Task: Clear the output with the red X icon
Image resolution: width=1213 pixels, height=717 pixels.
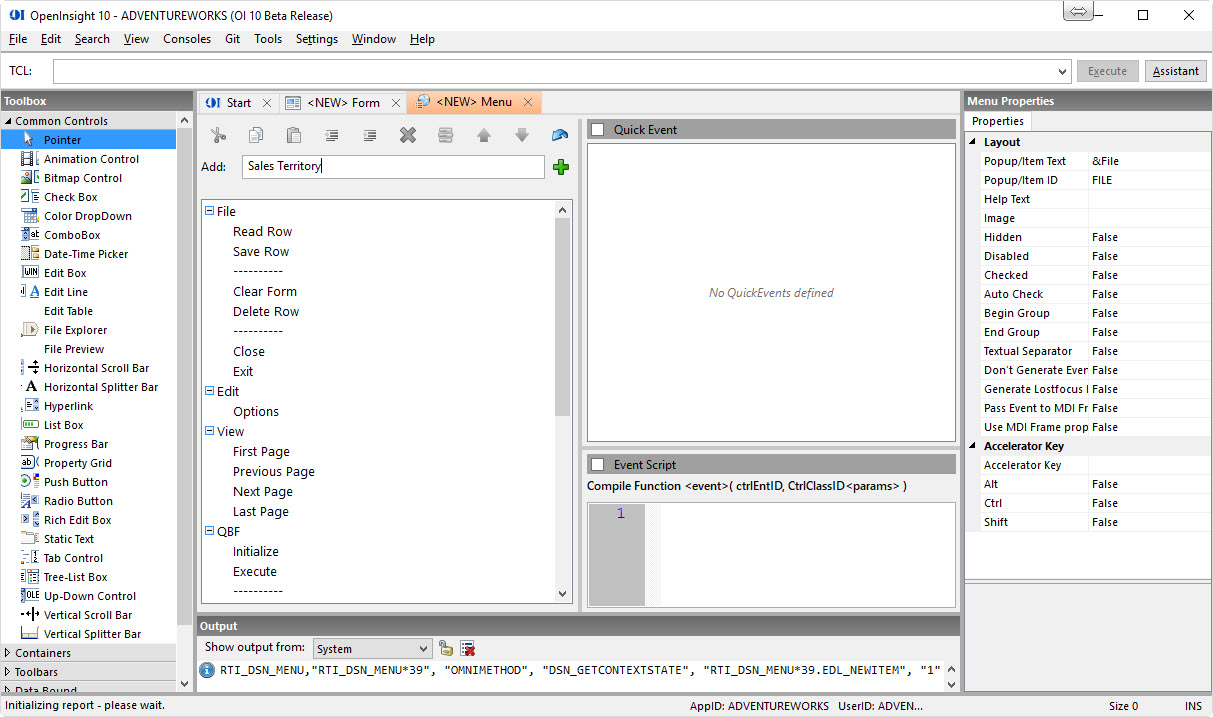Action: (x=468, y=649)
